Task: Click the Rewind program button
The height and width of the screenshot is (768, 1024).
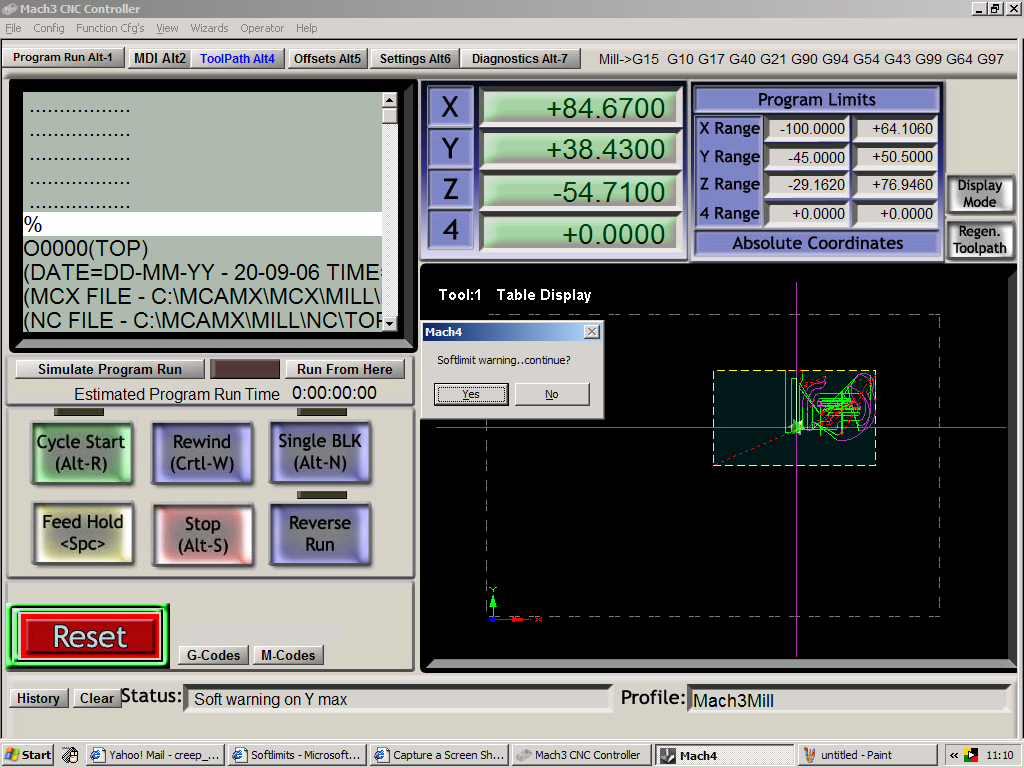Action: click(x=201, y=452)
